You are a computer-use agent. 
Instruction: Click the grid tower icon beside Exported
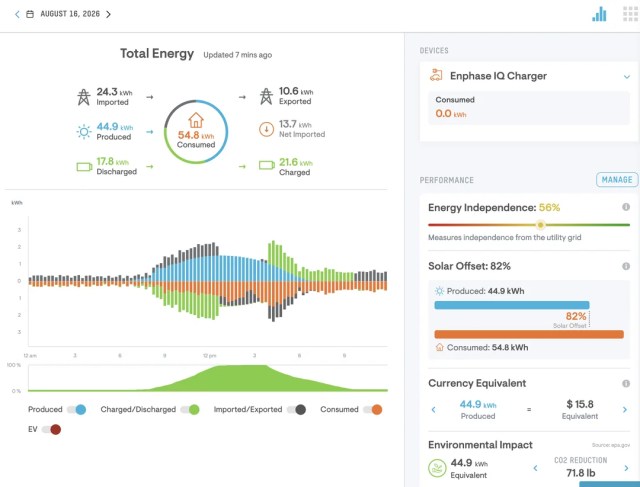tap(266, 96)
